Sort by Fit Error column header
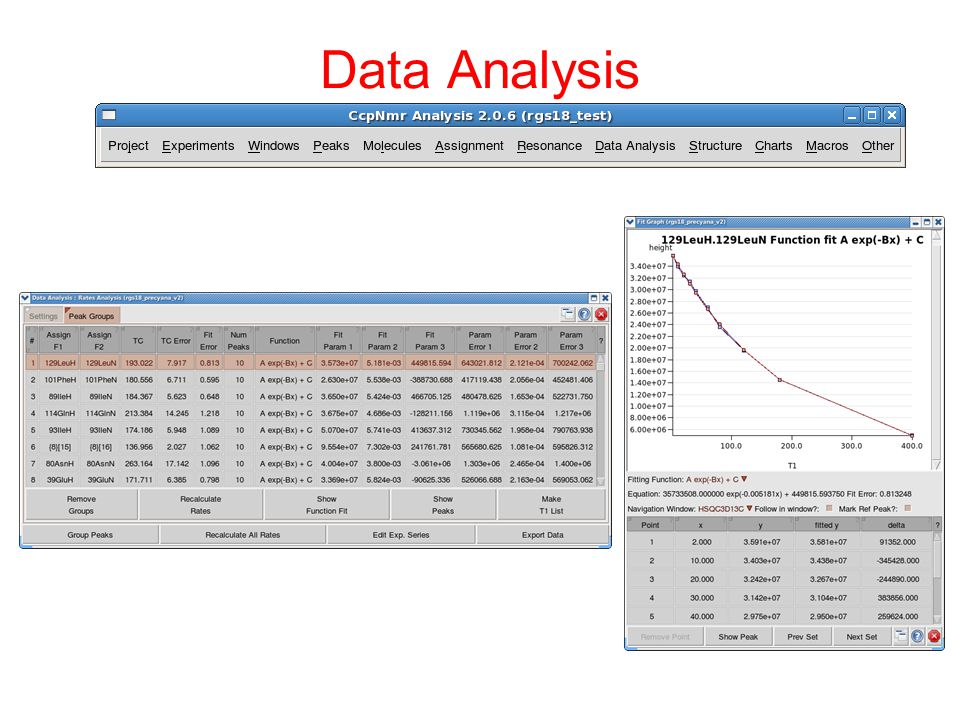Image resolution: width=960 pixels, height=720 pixels. pyautogui.click(x=208, y=340)
